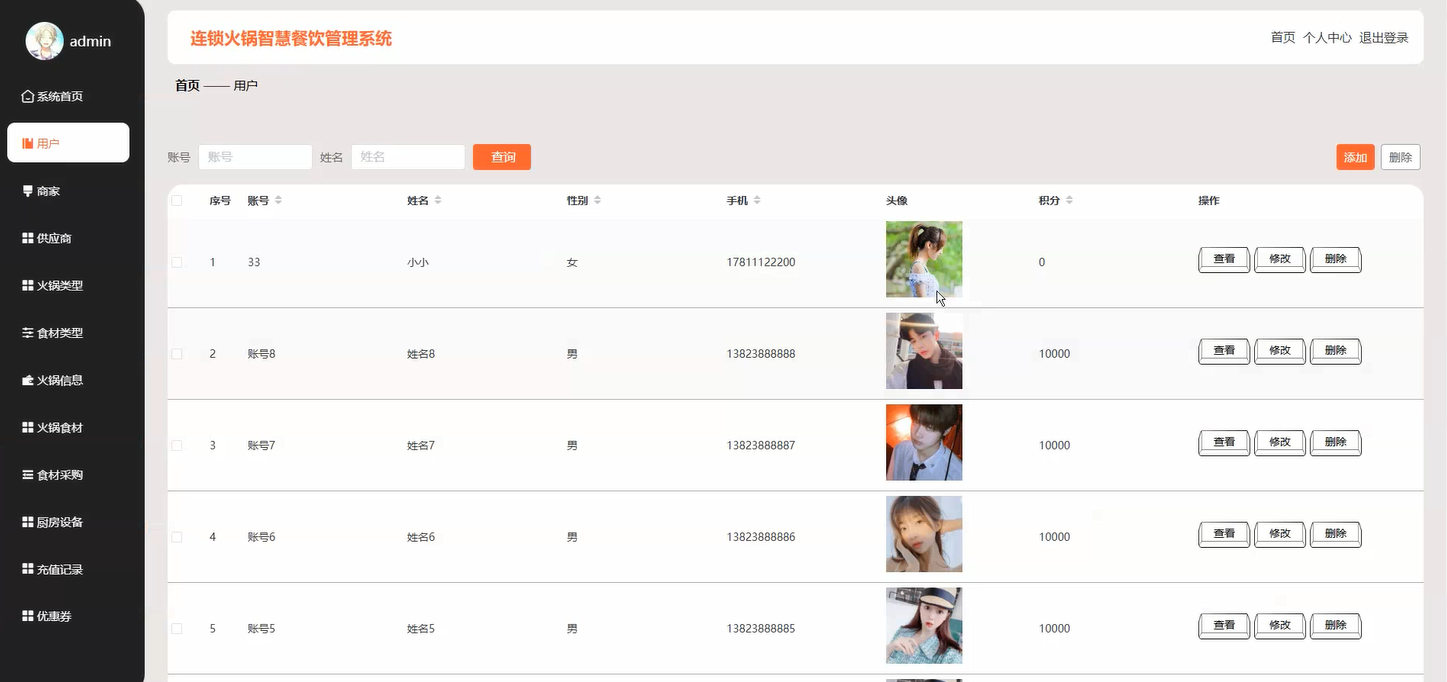Open 充值记录 in the sidebar
Viewport: 1447px width, 682px height.
pos(52,569)
